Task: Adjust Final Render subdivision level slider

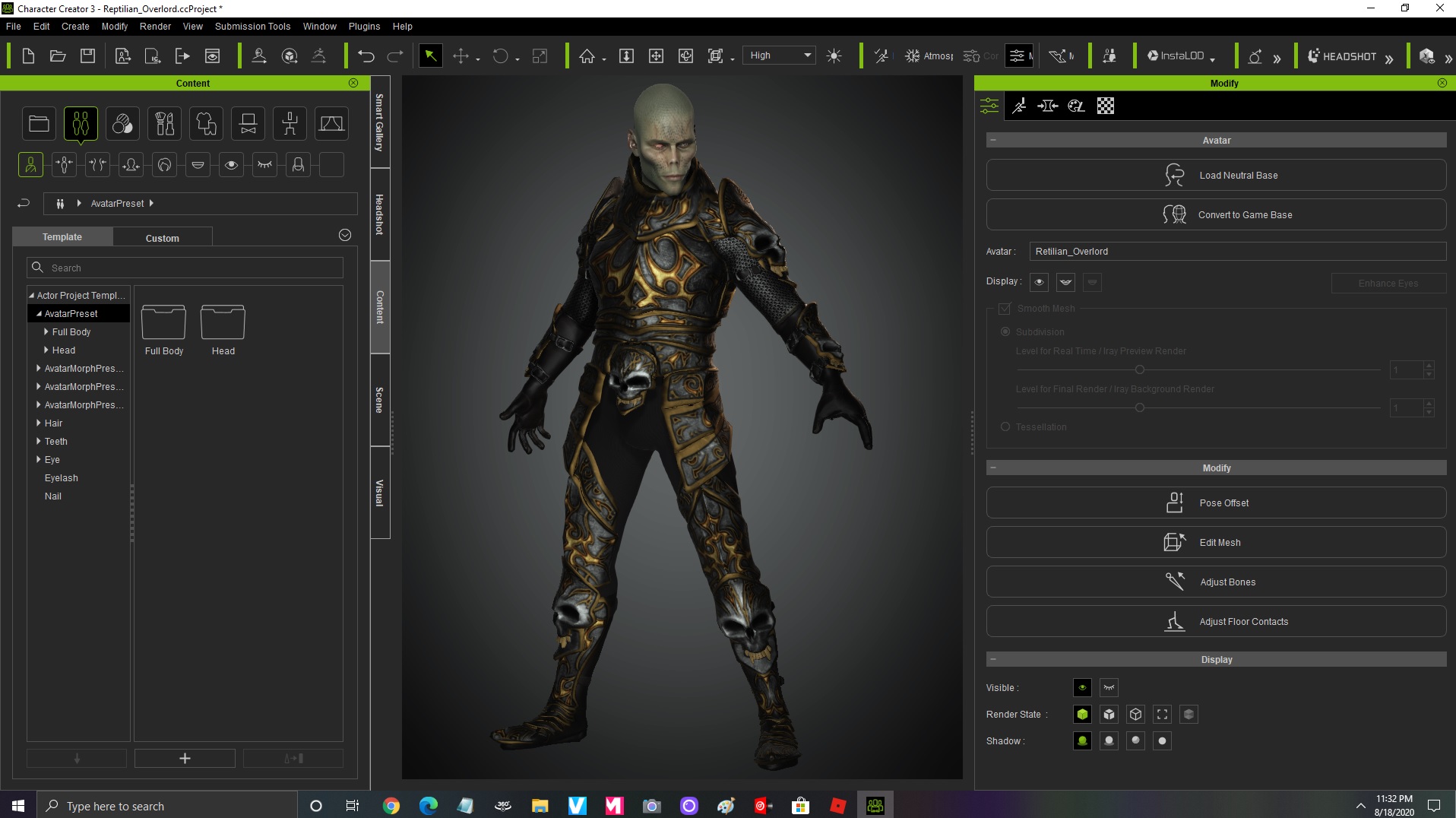Action: coord(1139,407)
